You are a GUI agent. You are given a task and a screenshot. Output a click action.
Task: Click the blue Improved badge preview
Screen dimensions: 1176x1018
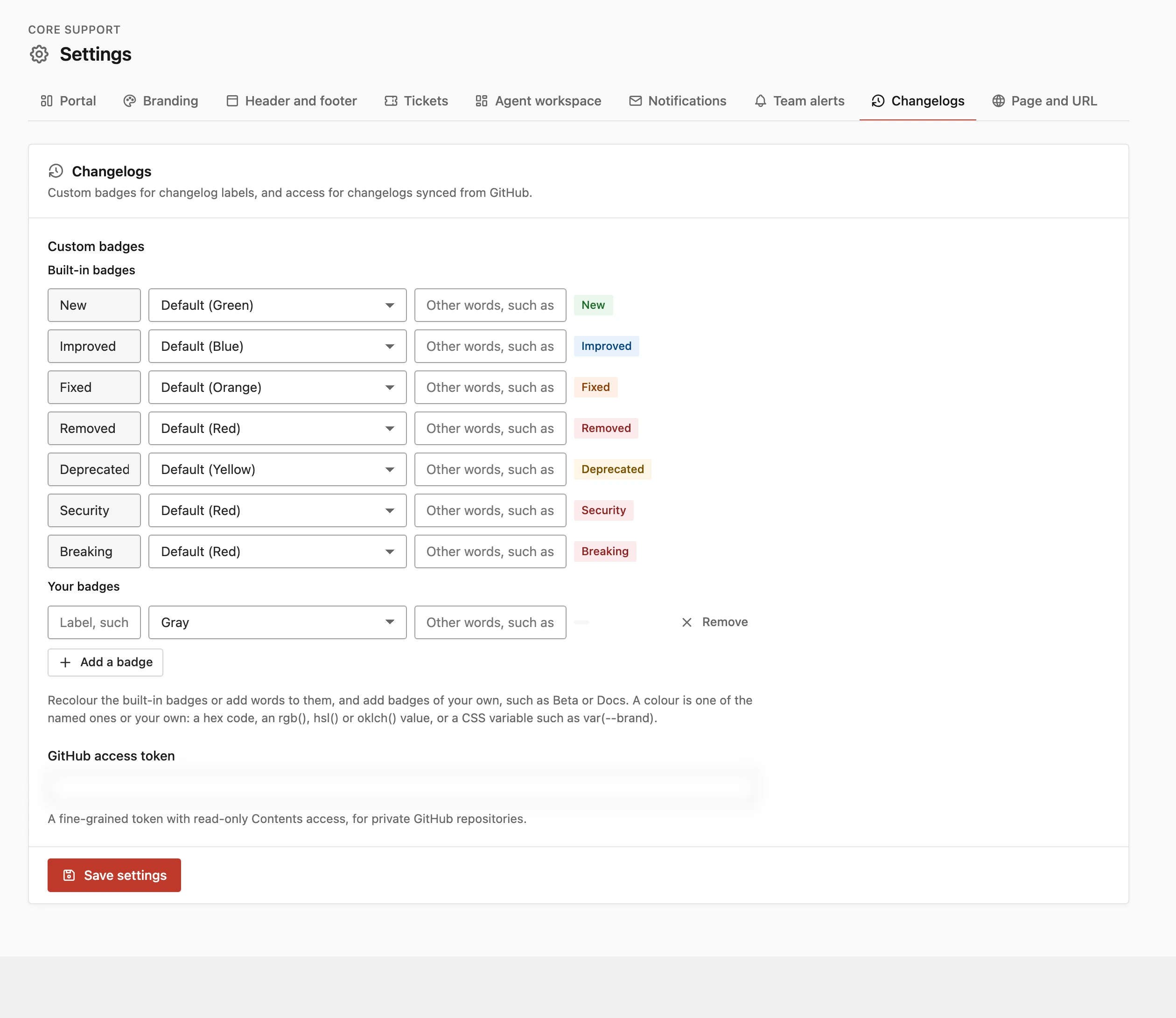[x=606, y=347]
